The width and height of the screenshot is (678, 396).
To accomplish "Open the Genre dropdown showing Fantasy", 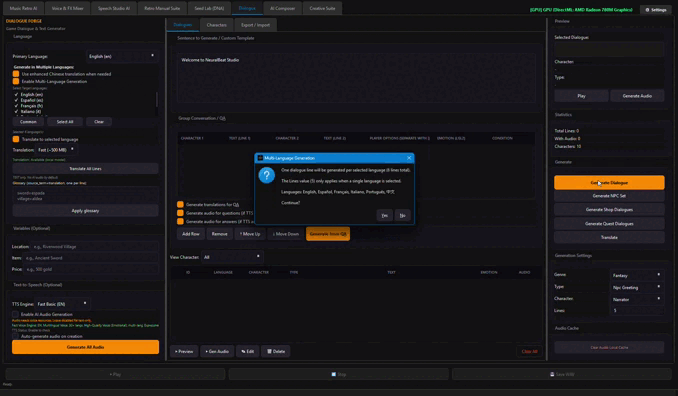I will [x=636, y=275].
